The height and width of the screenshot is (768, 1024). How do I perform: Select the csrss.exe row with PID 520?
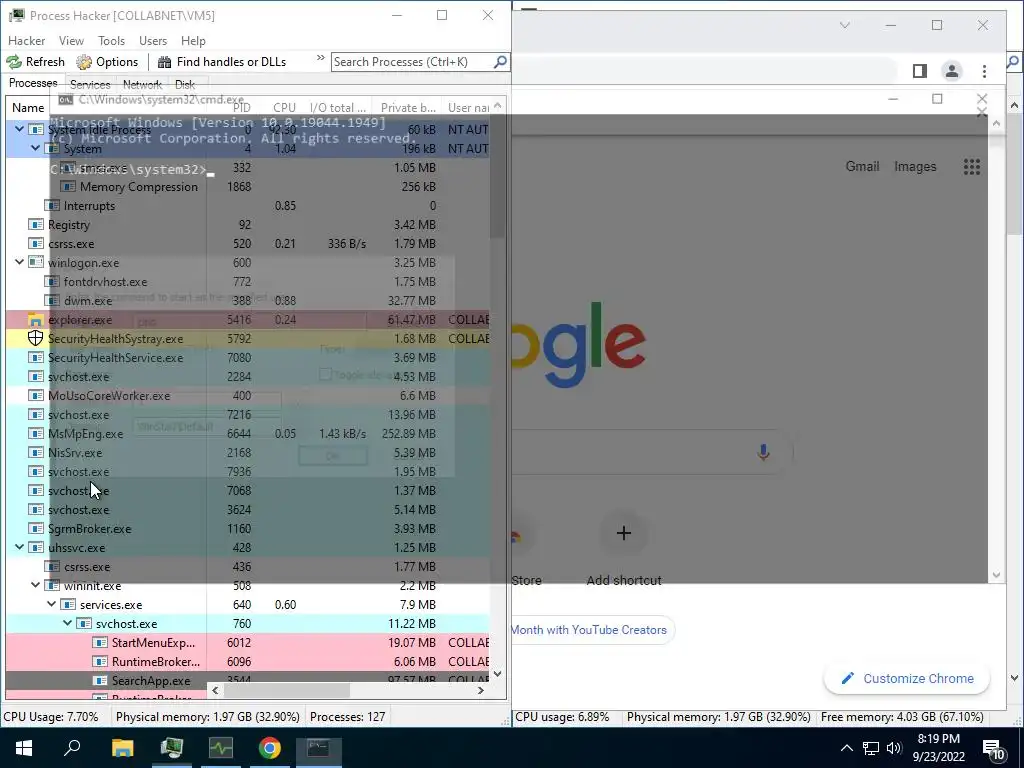(x=248, y=244)
